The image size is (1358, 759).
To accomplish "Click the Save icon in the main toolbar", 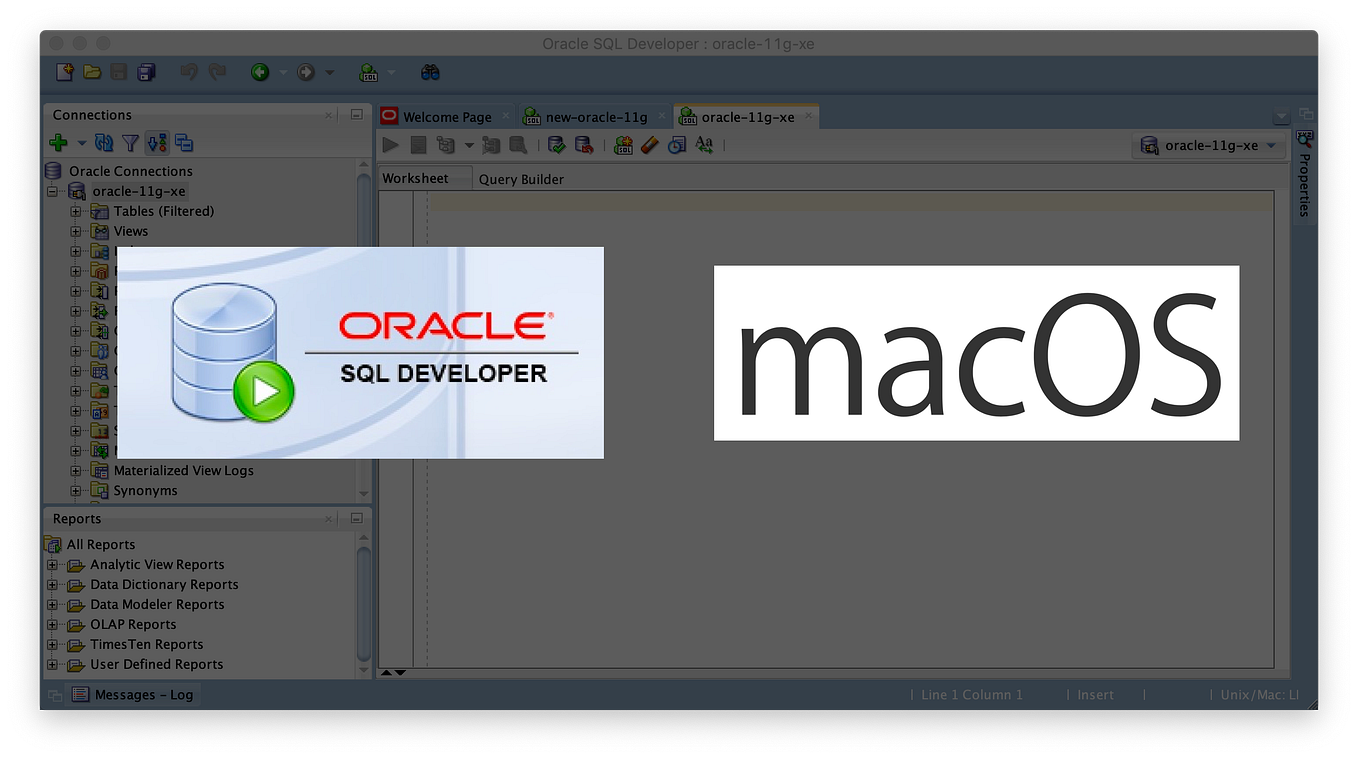I will (118, 71).
